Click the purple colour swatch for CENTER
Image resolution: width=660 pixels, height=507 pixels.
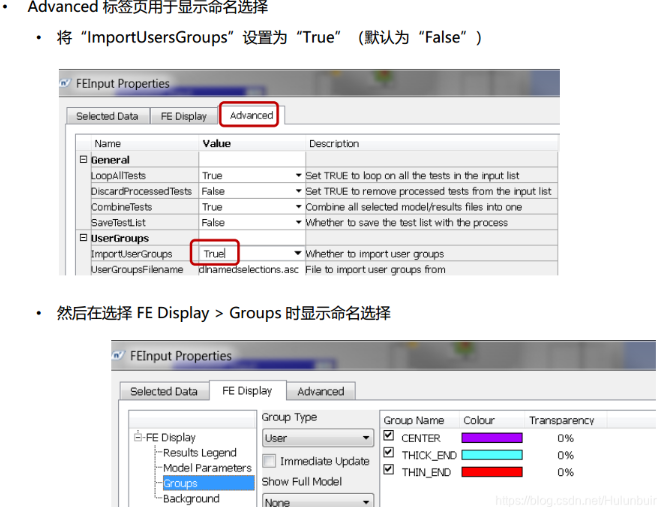click(x=491, y=438)
